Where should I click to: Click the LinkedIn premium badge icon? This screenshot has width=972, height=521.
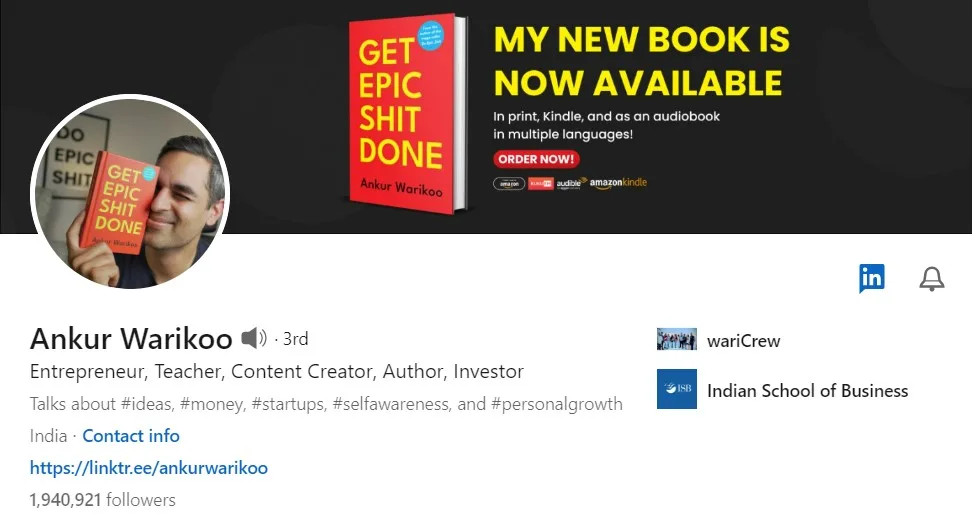871,278
